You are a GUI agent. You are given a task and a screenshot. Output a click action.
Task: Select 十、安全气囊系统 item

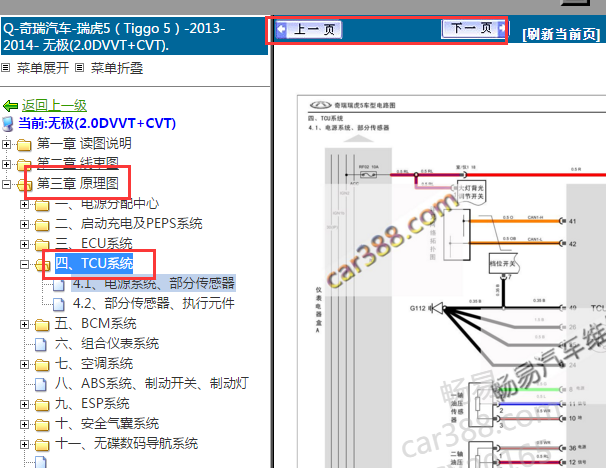107,424
